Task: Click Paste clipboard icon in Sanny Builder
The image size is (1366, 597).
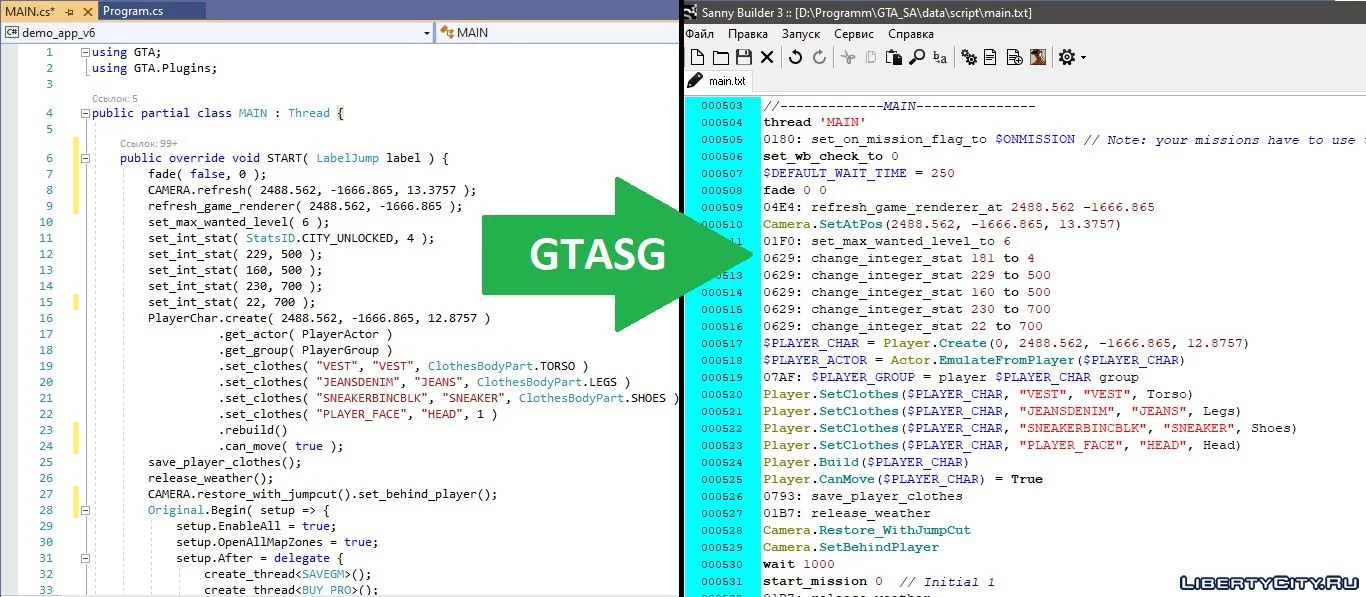Action: pos(894,58)
